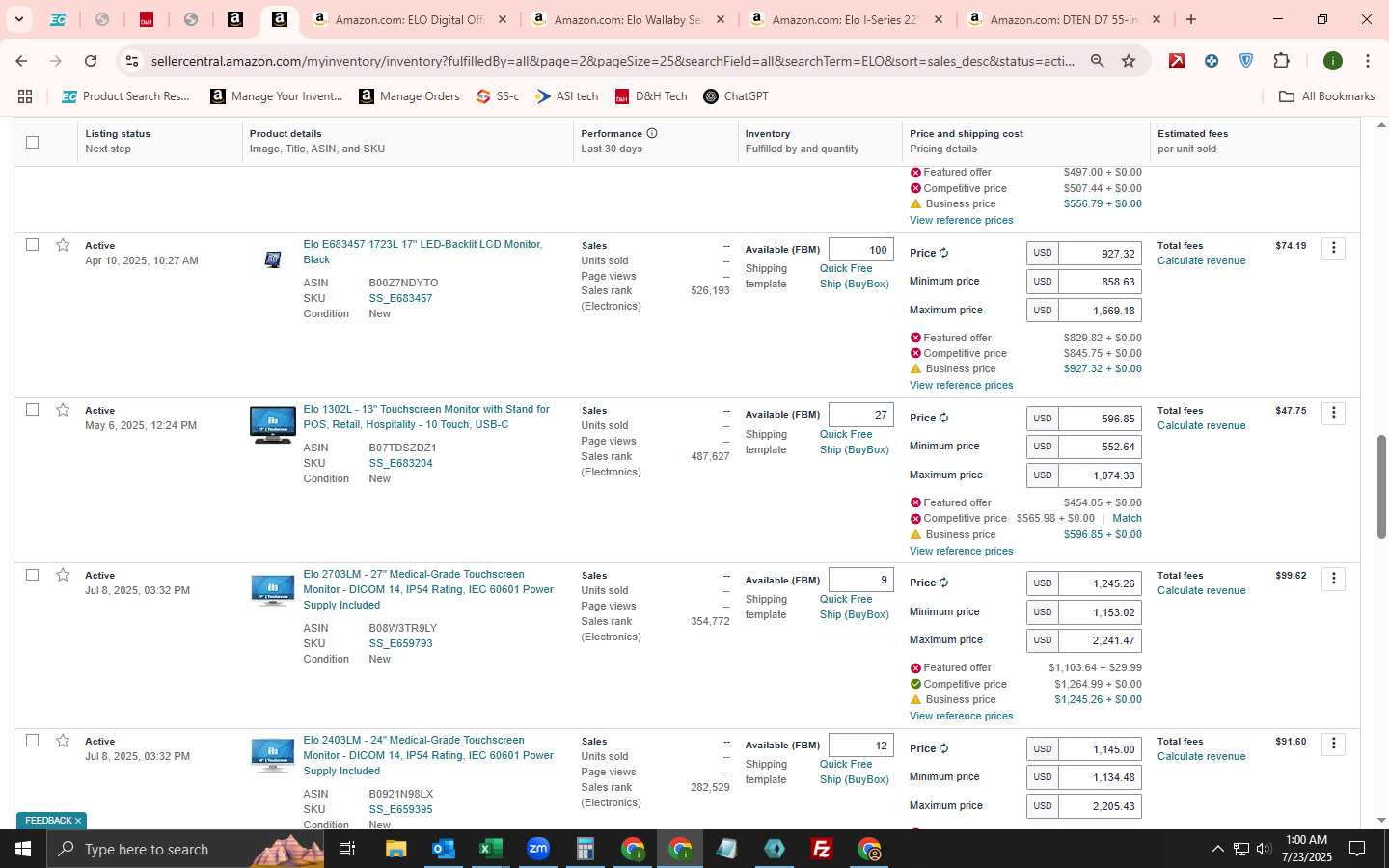Open new browser tab plus button

tap(1191, 19)
